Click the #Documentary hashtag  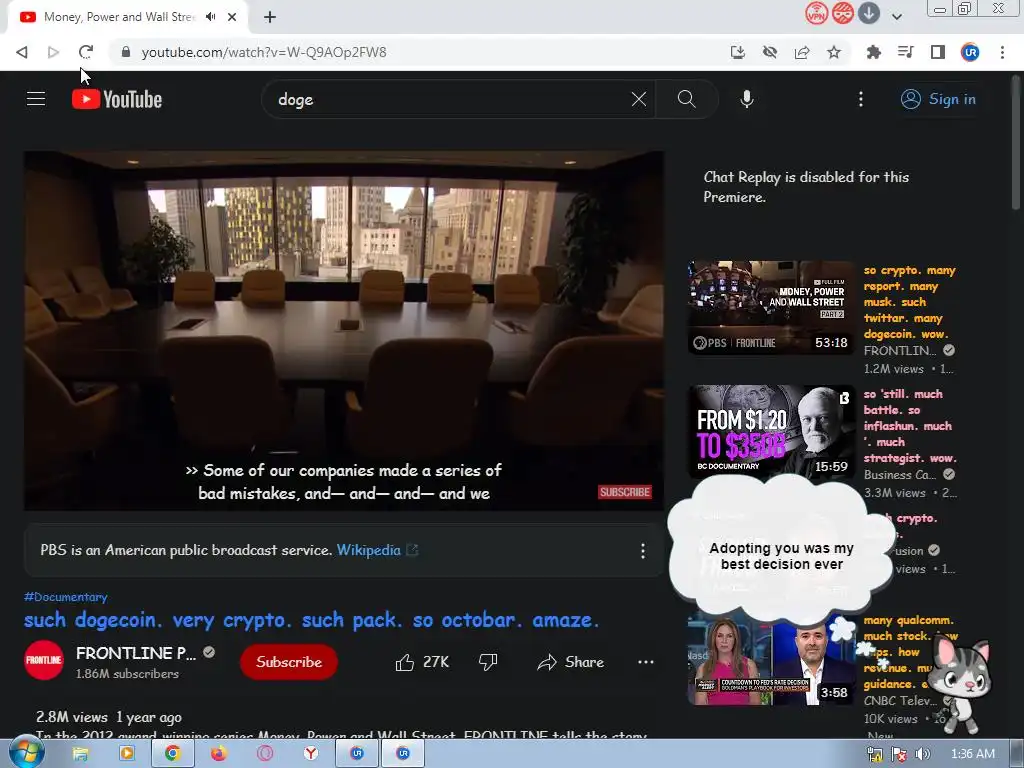(65, 597)
